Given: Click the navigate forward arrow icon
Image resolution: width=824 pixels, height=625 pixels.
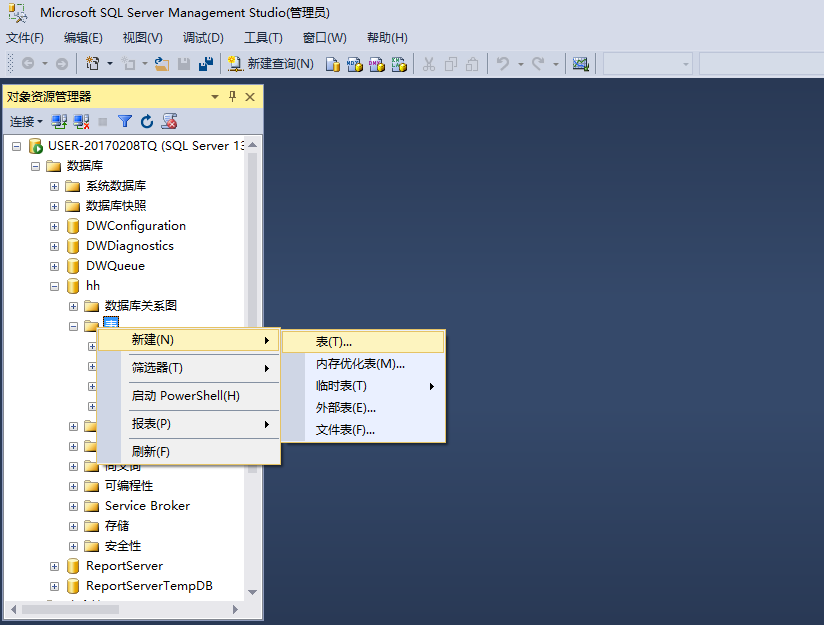Looking at the screenshot, I should (62, 64).
